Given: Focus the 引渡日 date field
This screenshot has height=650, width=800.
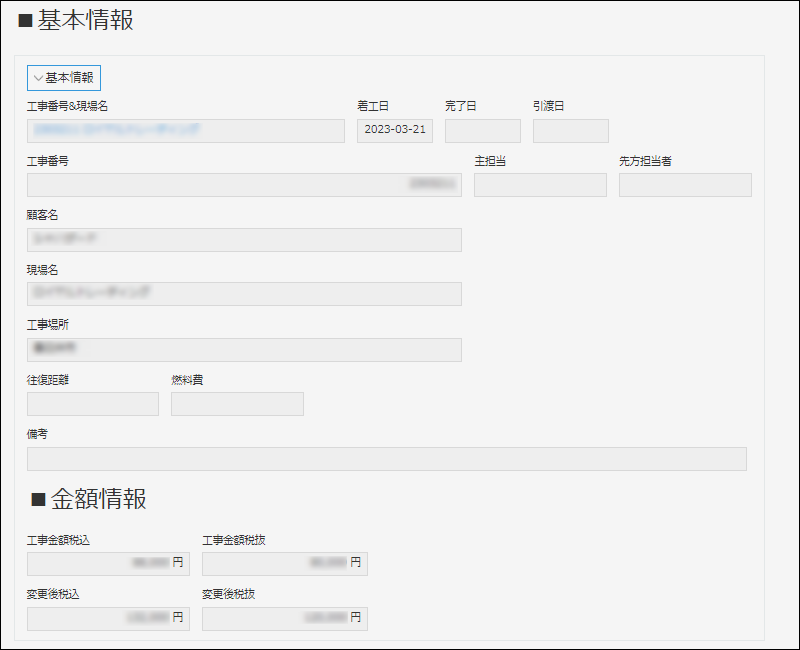Looking at the screenshot, I should (x=570, y=131).
